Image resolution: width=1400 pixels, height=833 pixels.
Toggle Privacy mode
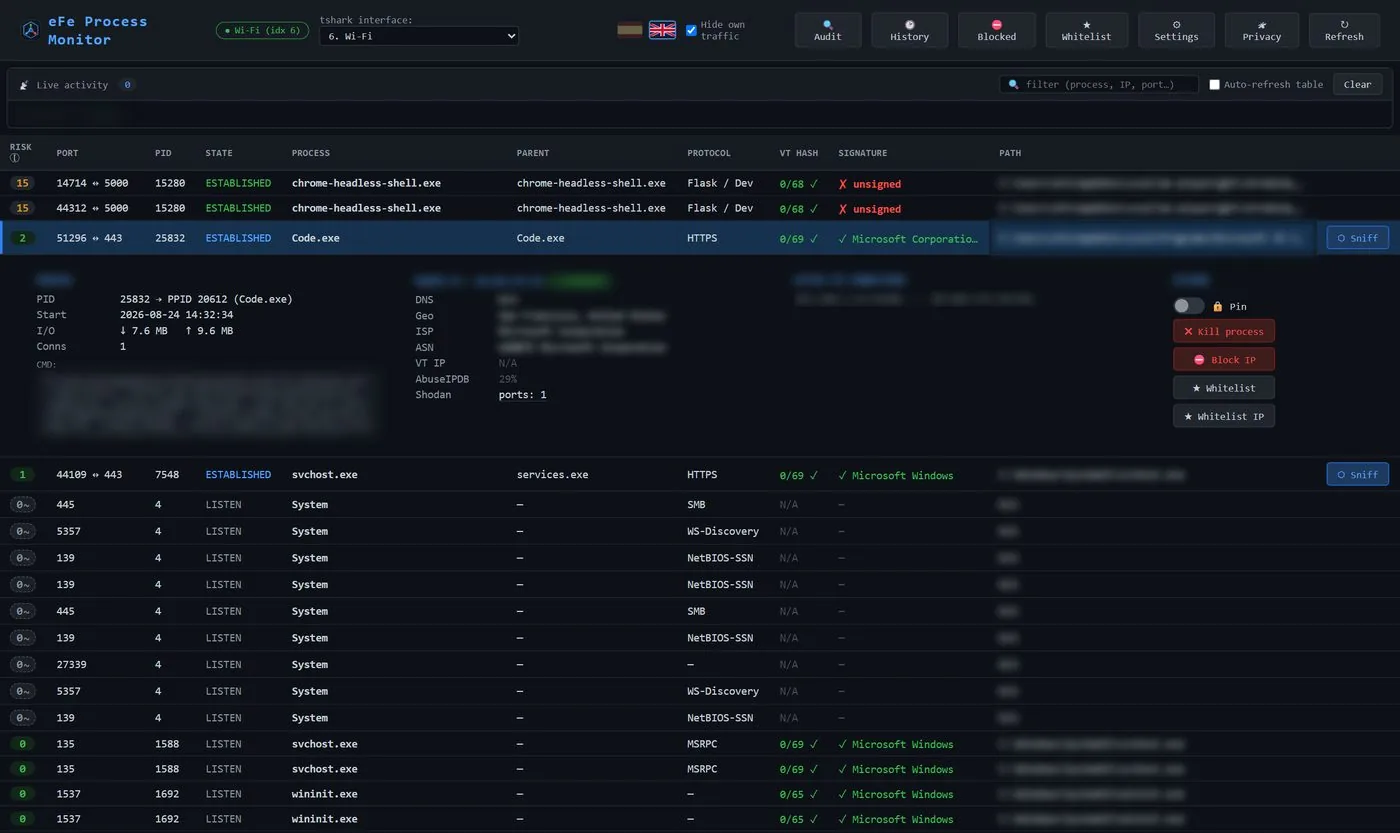[x=1261, y=30]
